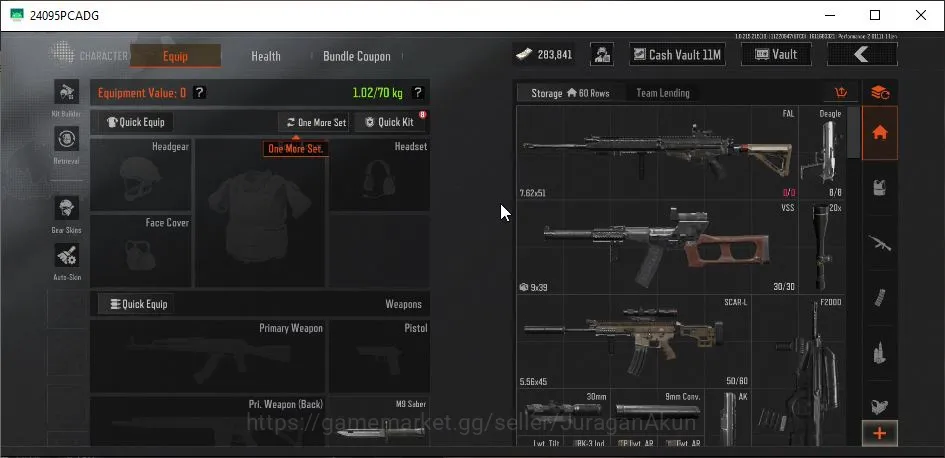Image resolution: width=945 pixels, height=458 pixels.
Task: Click the empty Pistol slot
Action: [x=379, y=356]
